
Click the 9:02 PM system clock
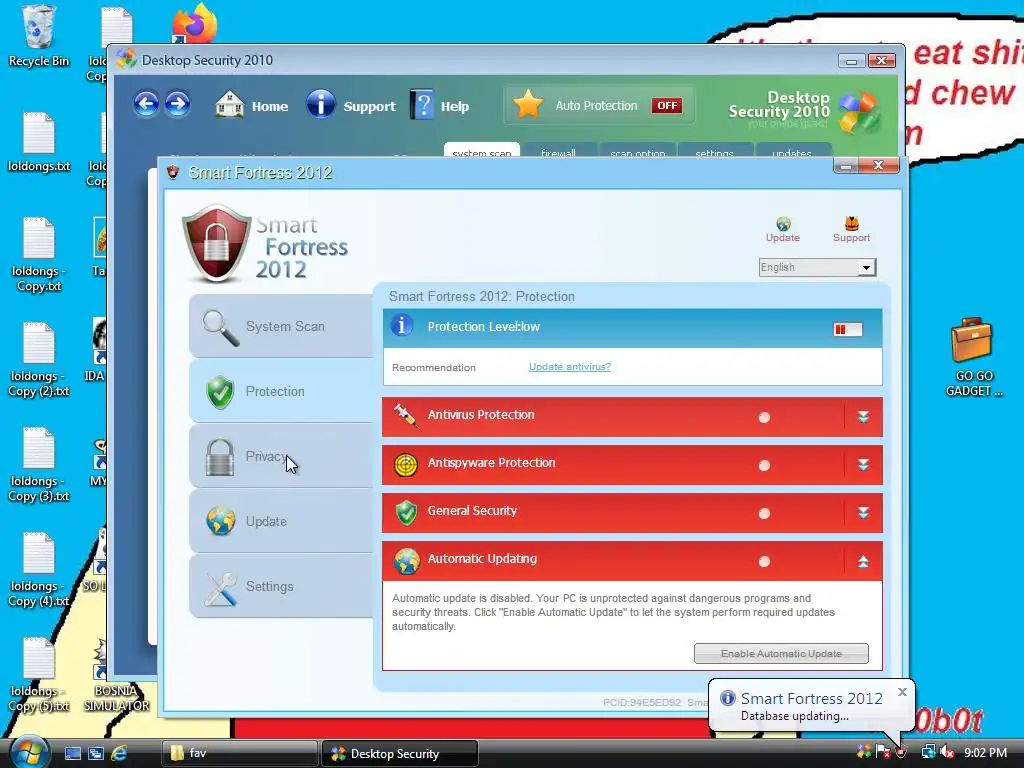pyautogui.click(x=985, y=752)
